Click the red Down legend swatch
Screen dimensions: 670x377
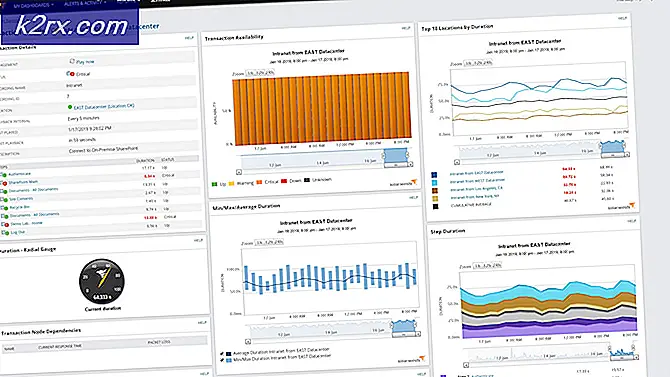coord(284,181)
